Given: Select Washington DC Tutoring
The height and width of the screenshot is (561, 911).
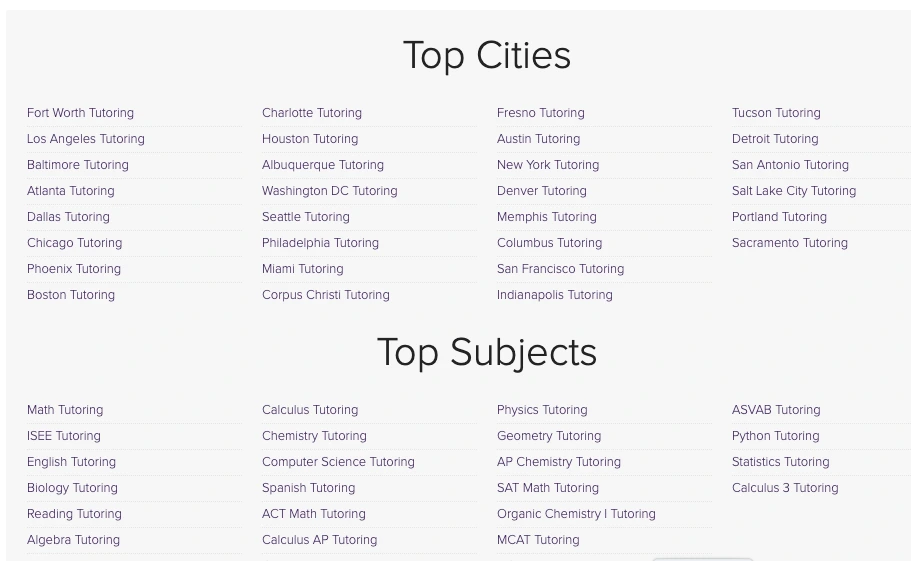Looking at the screenshot, I should 329,191.
